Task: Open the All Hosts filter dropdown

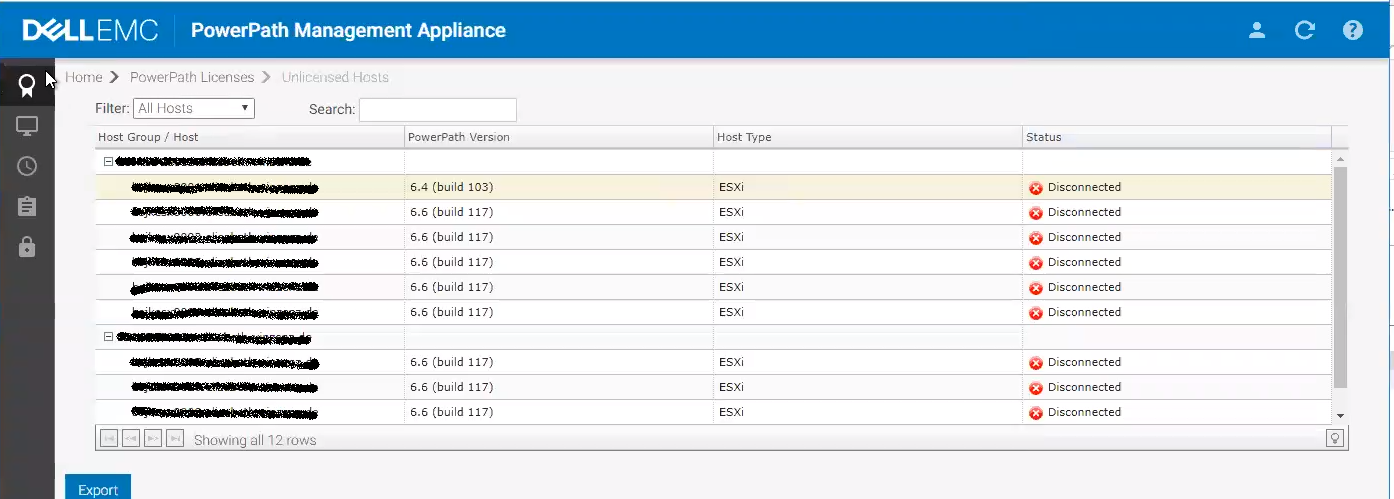Action: pyautogui.click(x=194, y=108)
